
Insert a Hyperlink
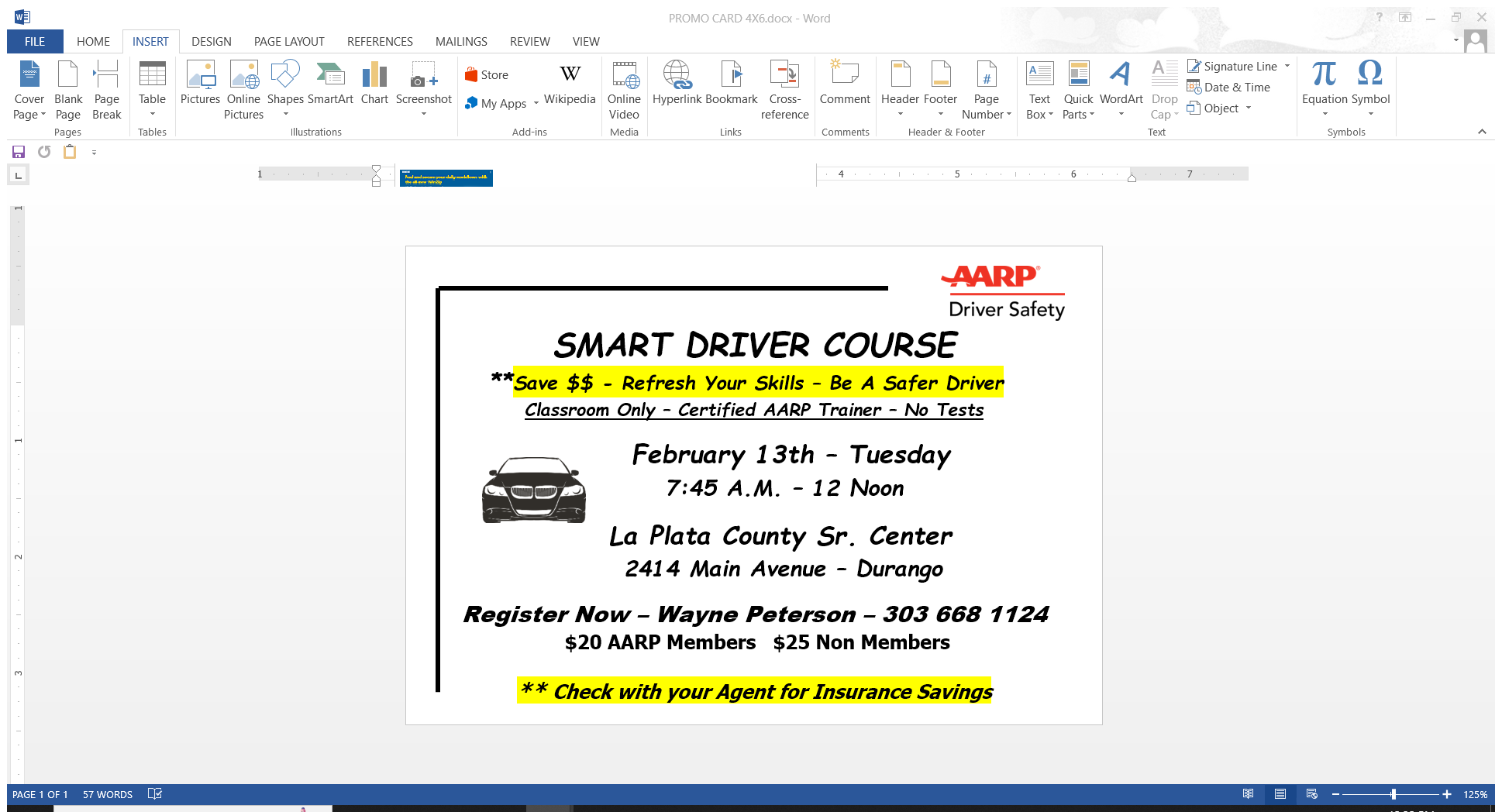(x=677, y=82)
